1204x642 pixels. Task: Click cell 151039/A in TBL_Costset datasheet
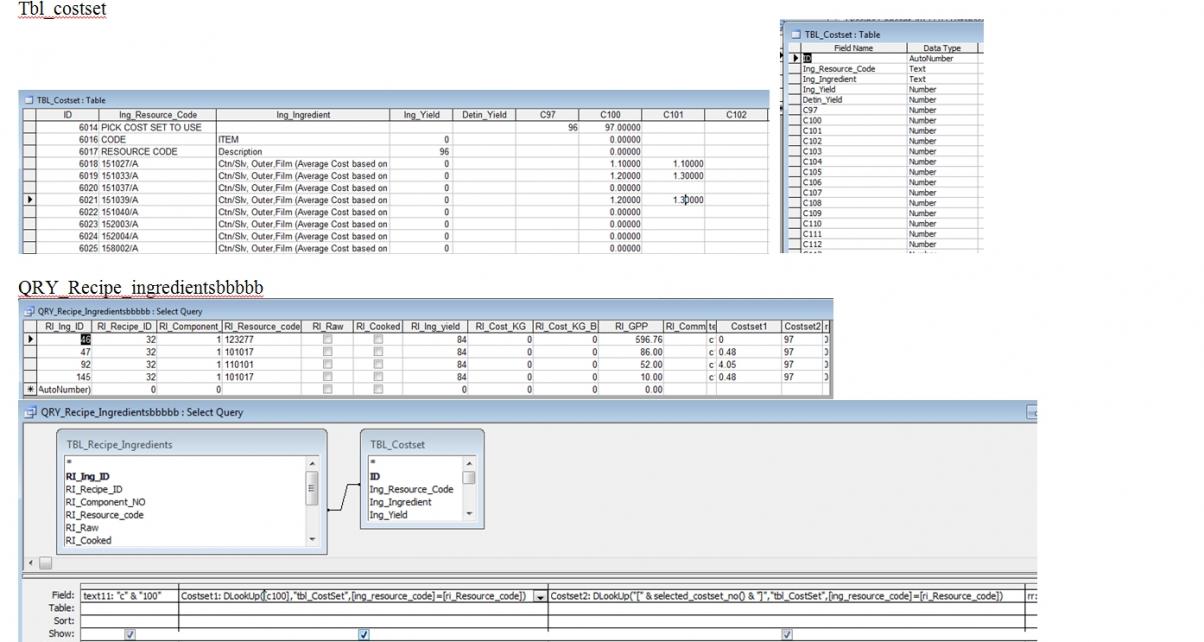tap(158, 200)
